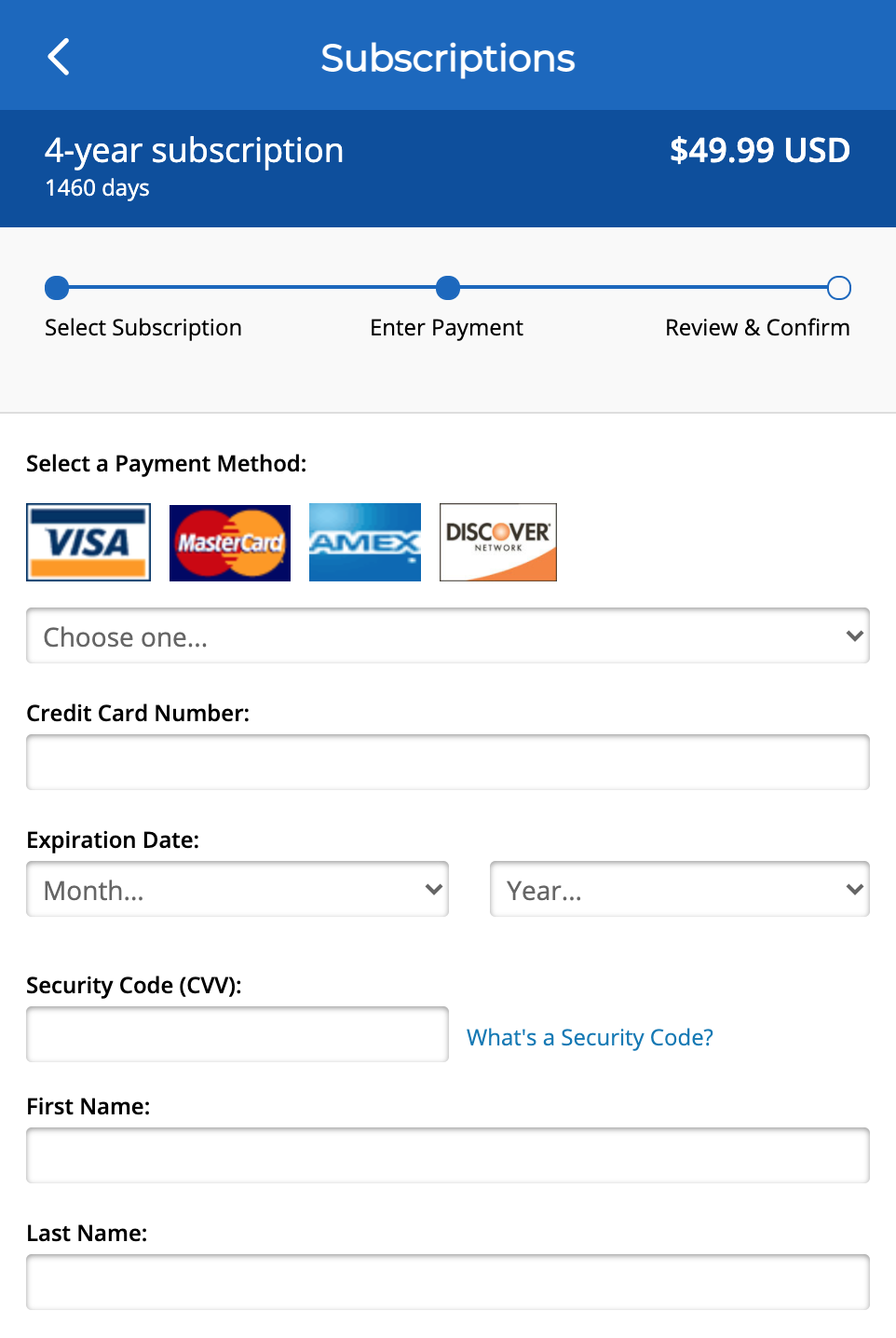Open the What's a Security Code link
The image size is (896, 1338).
coord(590,1036)
